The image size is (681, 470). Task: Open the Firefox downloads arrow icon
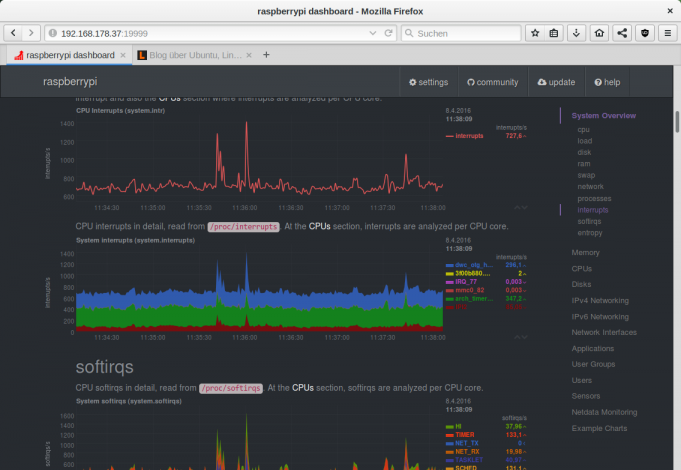click(577, 33)
